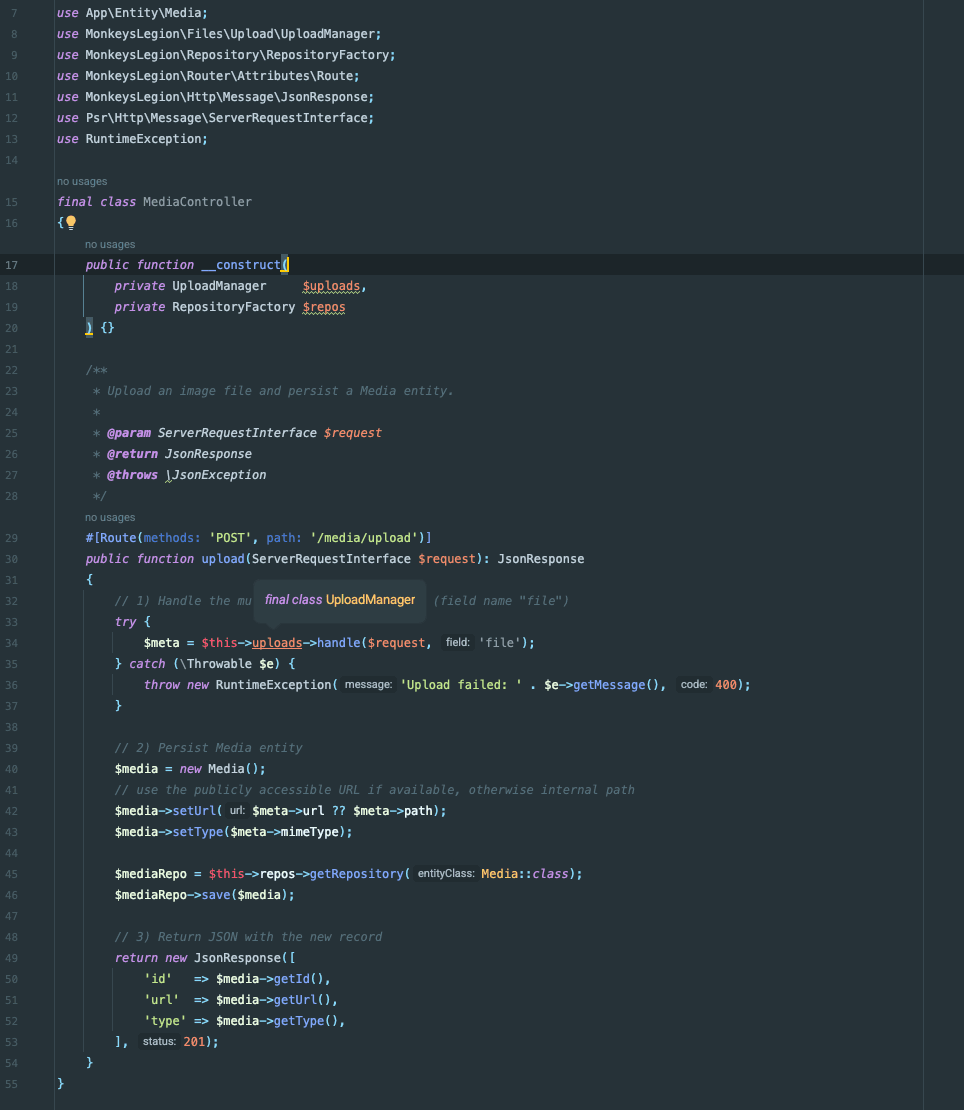Click the underlined $uploads constructor parameter

click(x=331, y=286)
